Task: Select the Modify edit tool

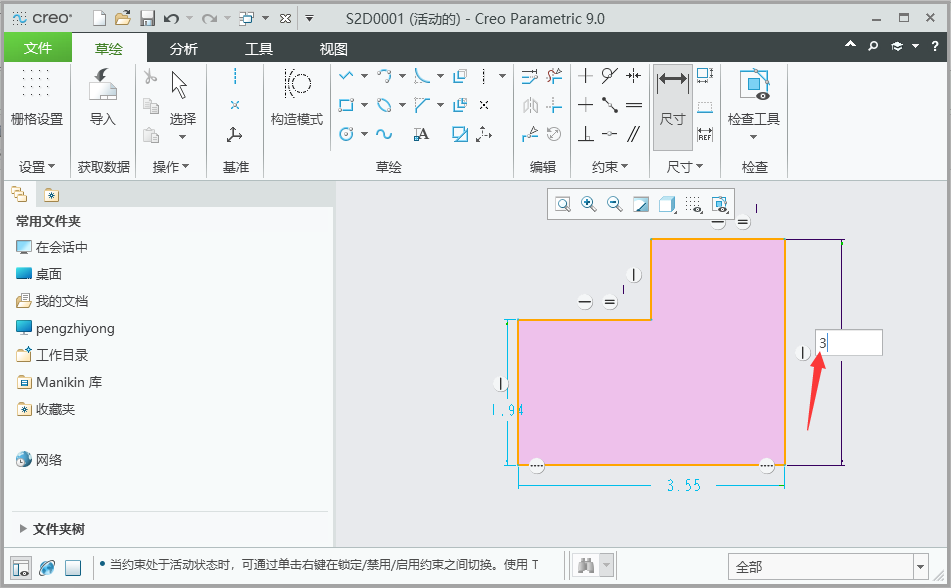Action: click(x=529, y=76)
